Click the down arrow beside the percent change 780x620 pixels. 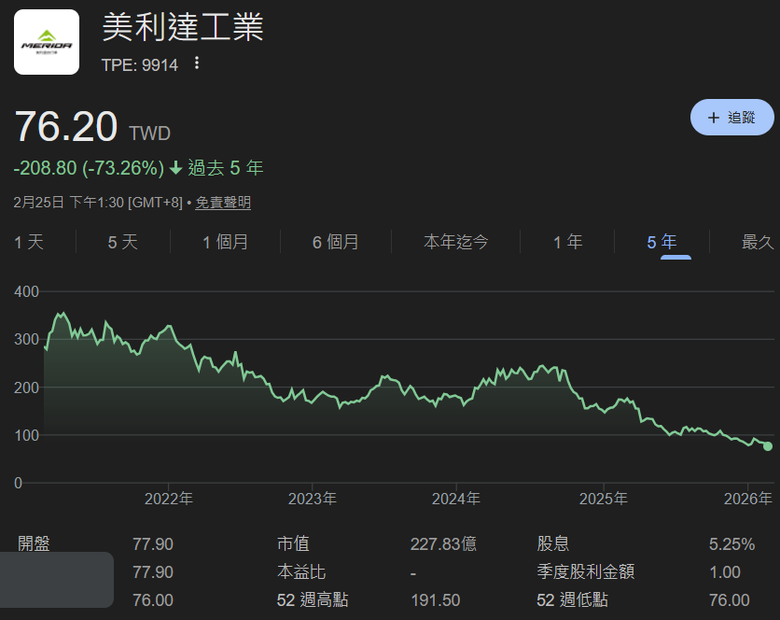pos(176,168)
